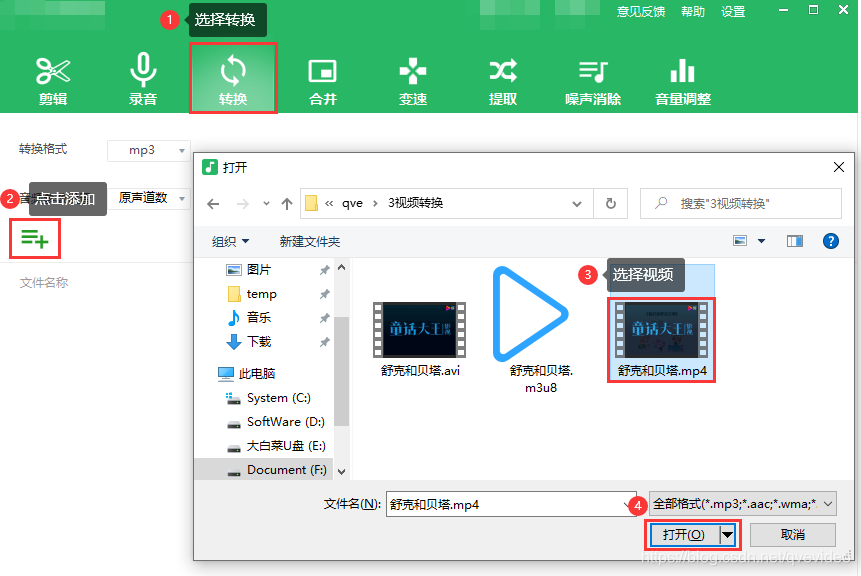Click the search 3视频转换 field

(741, 204)
